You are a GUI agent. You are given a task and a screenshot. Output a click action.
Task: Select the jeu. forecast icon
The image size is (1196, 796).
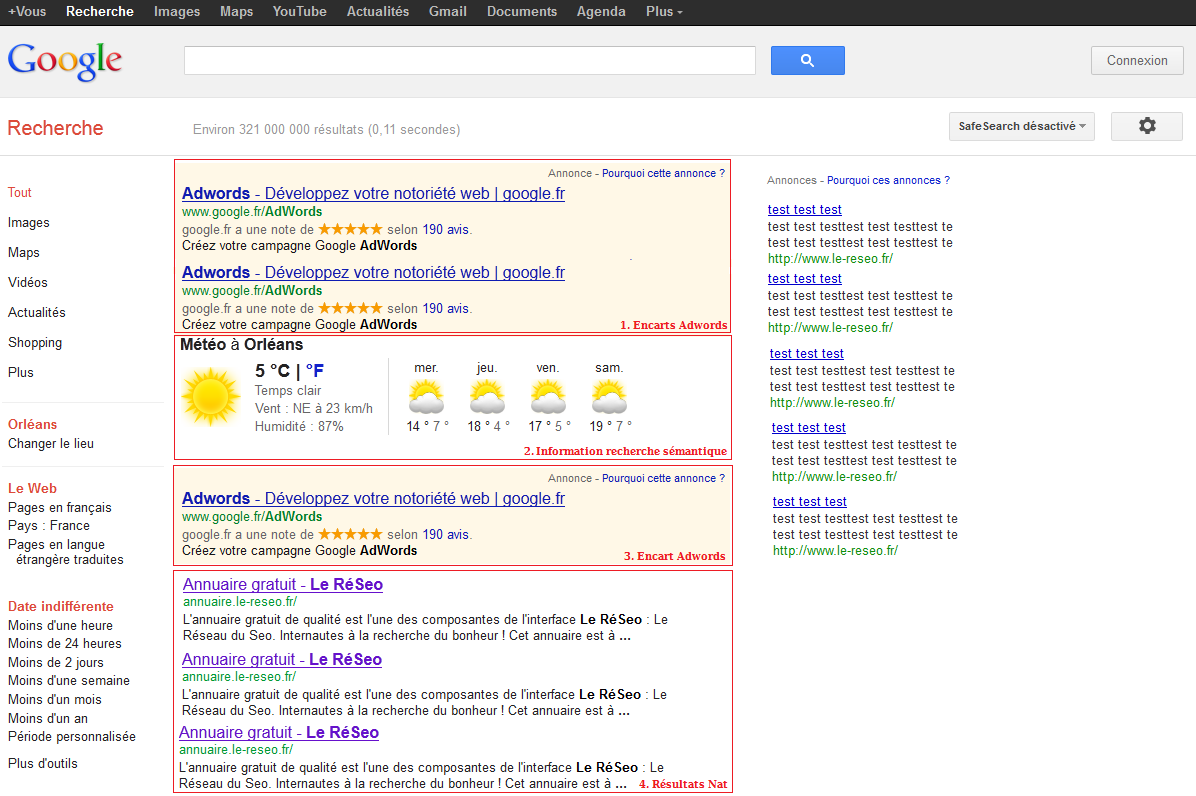[487, 396]
